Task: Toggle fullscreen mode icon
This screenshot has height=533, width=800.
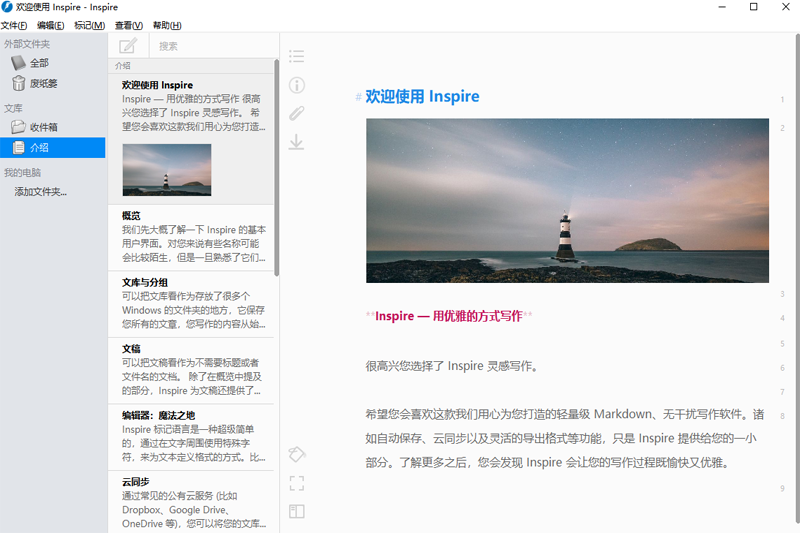Action: click(296, 483)
